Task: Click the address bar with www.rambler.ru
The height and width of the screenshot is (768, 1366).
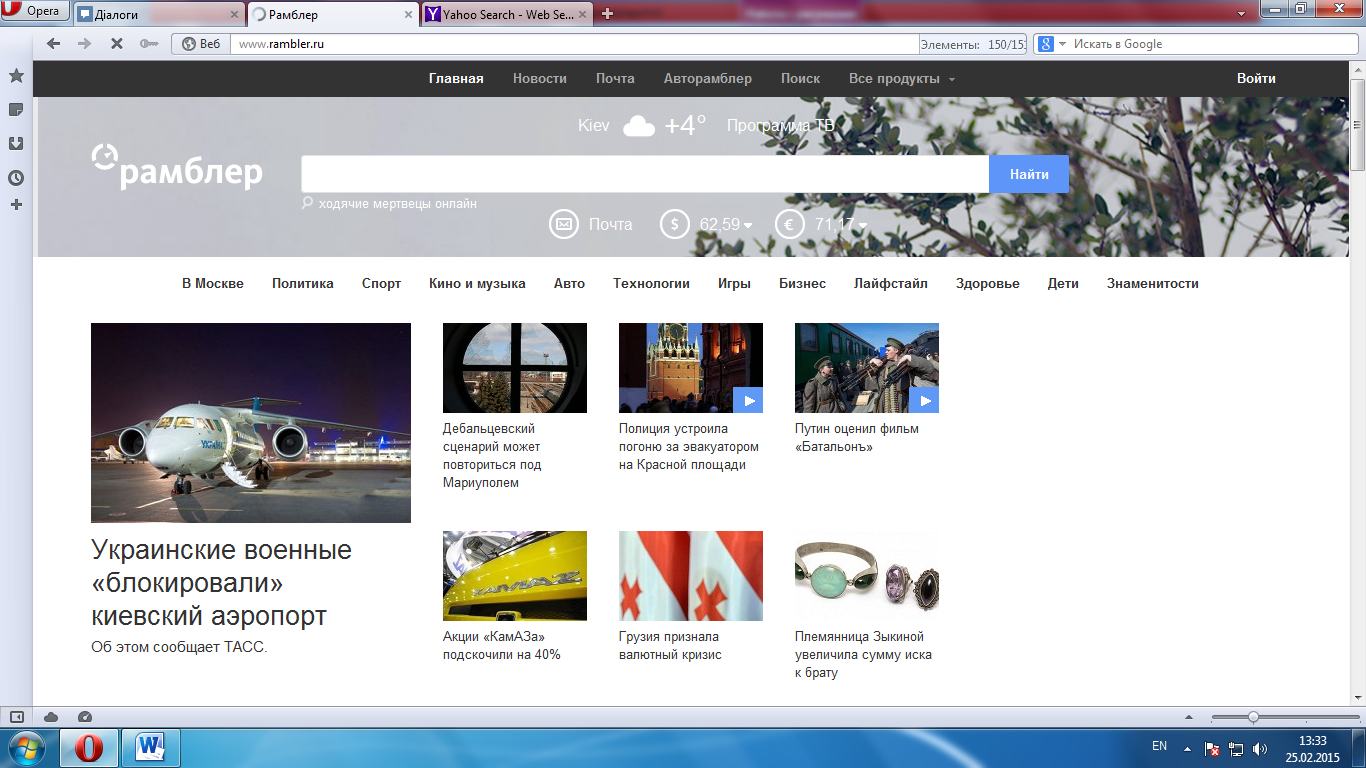Action: point(574,44)
